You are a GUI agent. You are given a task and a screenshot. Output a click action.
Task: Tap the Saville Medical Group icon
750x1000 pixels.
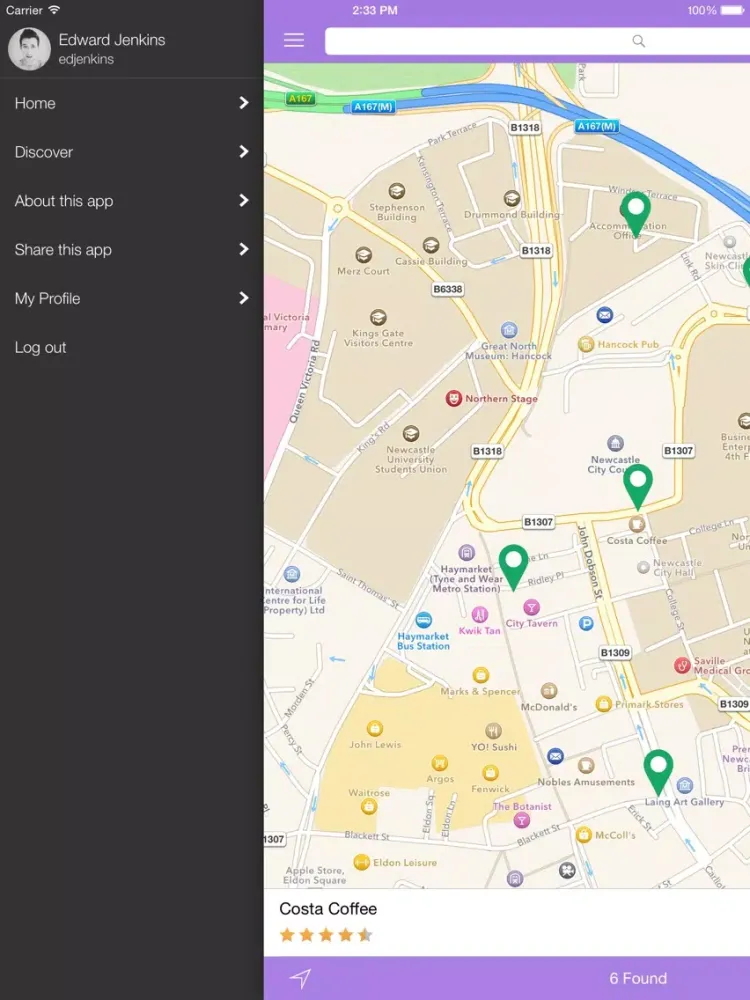pyautogui.click(x=682, y=666)
